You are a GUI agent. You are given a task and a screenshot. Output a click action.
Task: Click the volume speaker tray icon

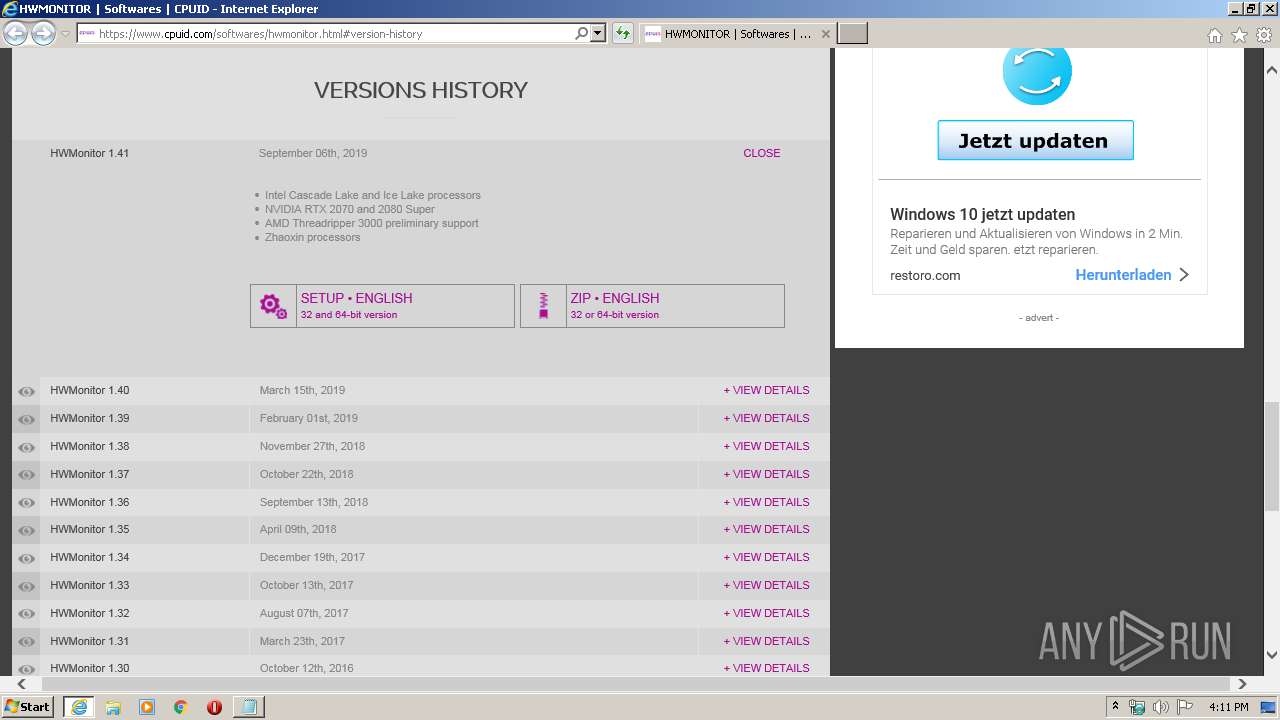(1160, 707)
